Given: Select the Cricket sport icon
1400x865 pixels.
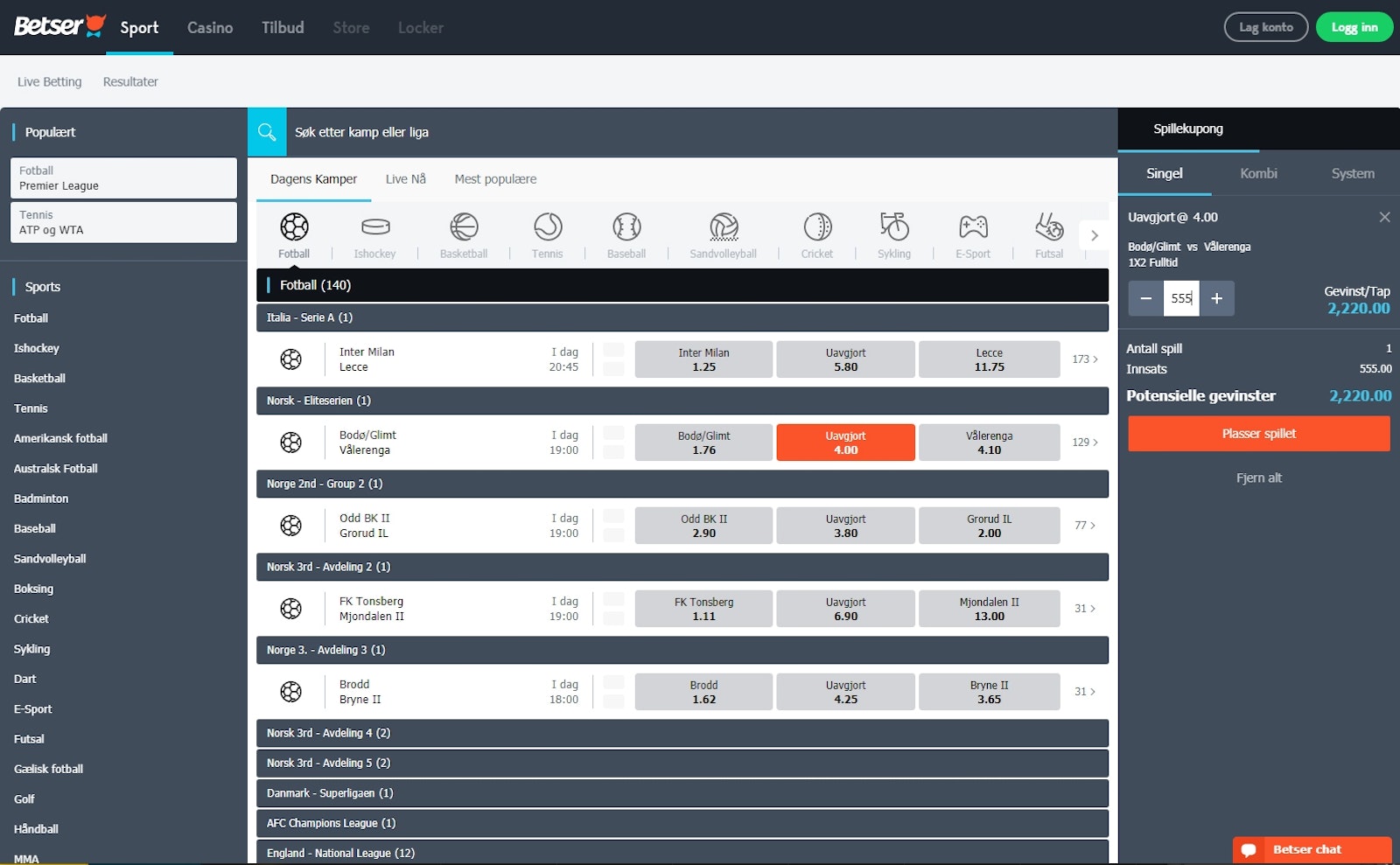Looking at the screenshot, I should coord(817,227).
